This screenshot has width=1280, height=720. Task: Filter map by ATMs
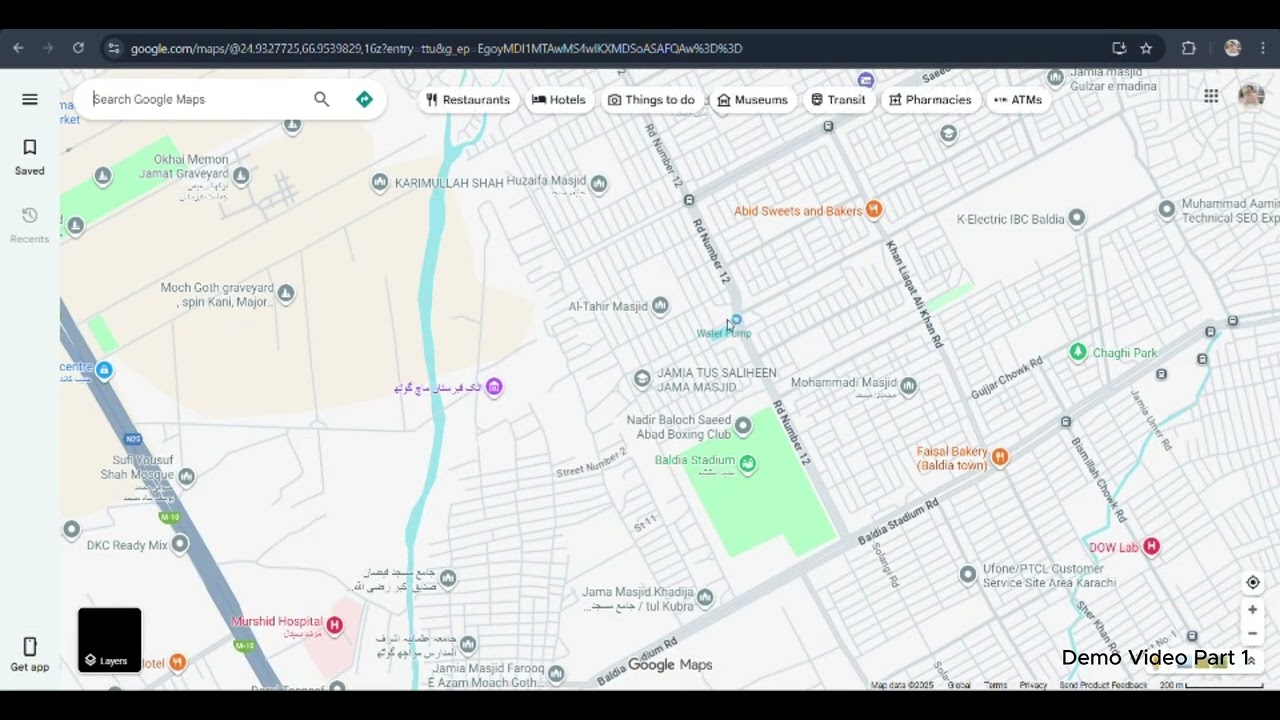point(1018,99)
